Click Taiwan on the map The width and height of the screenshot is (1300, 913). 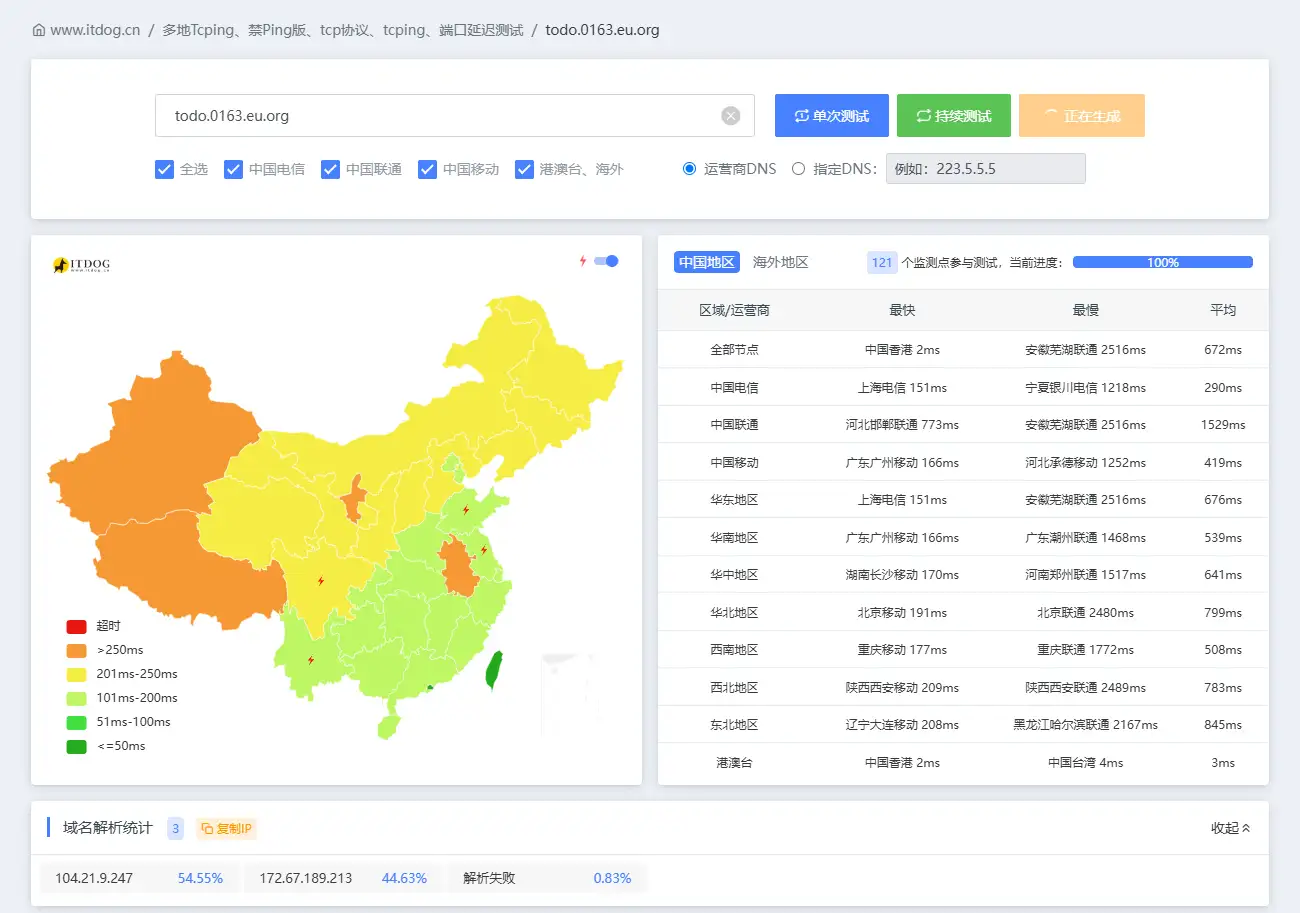pyautogui.click(x=494, y=670)
